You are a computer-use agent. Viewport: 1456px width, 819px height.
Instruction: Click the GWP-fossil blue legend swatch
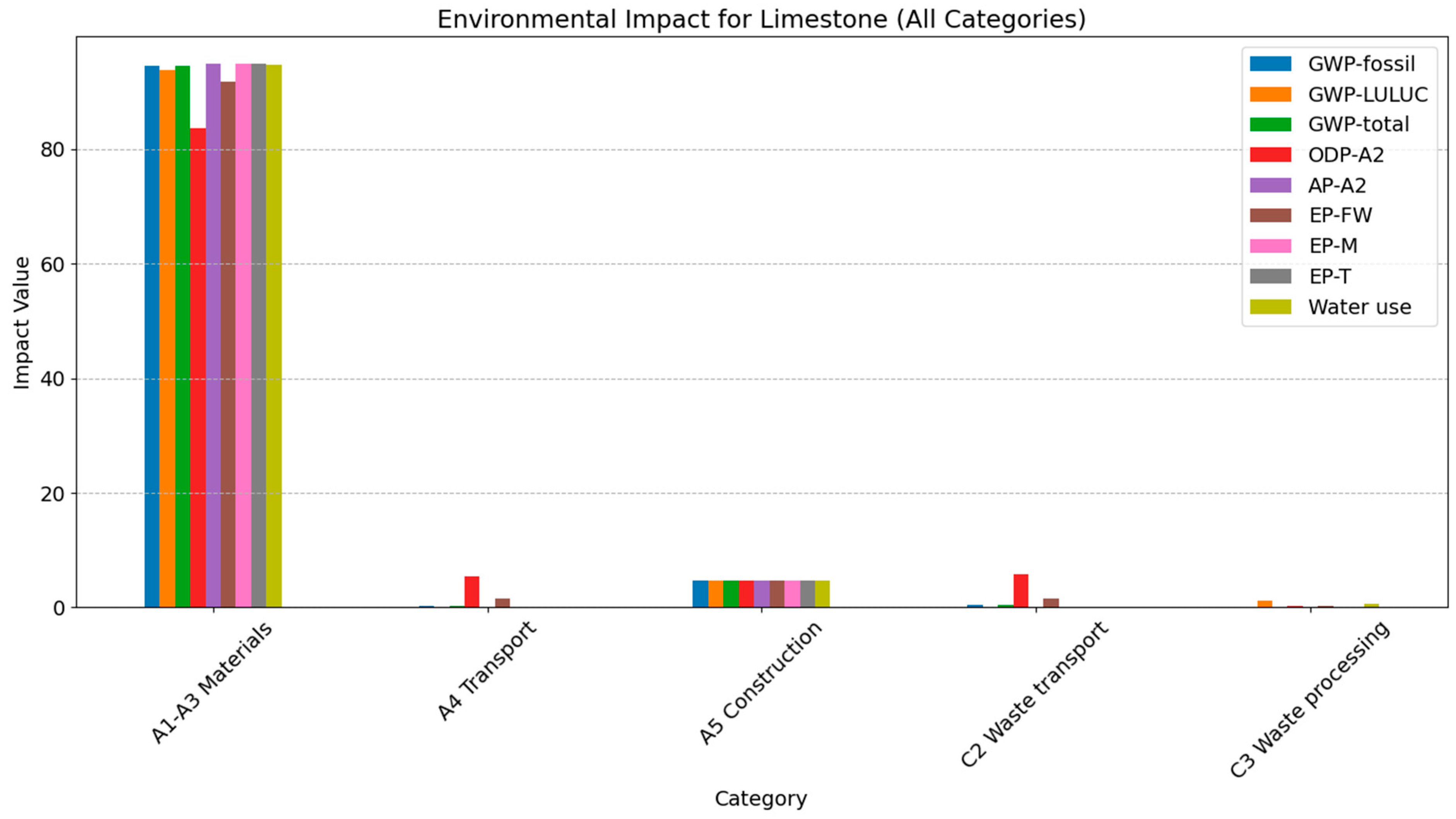[x=1270, y=64]
